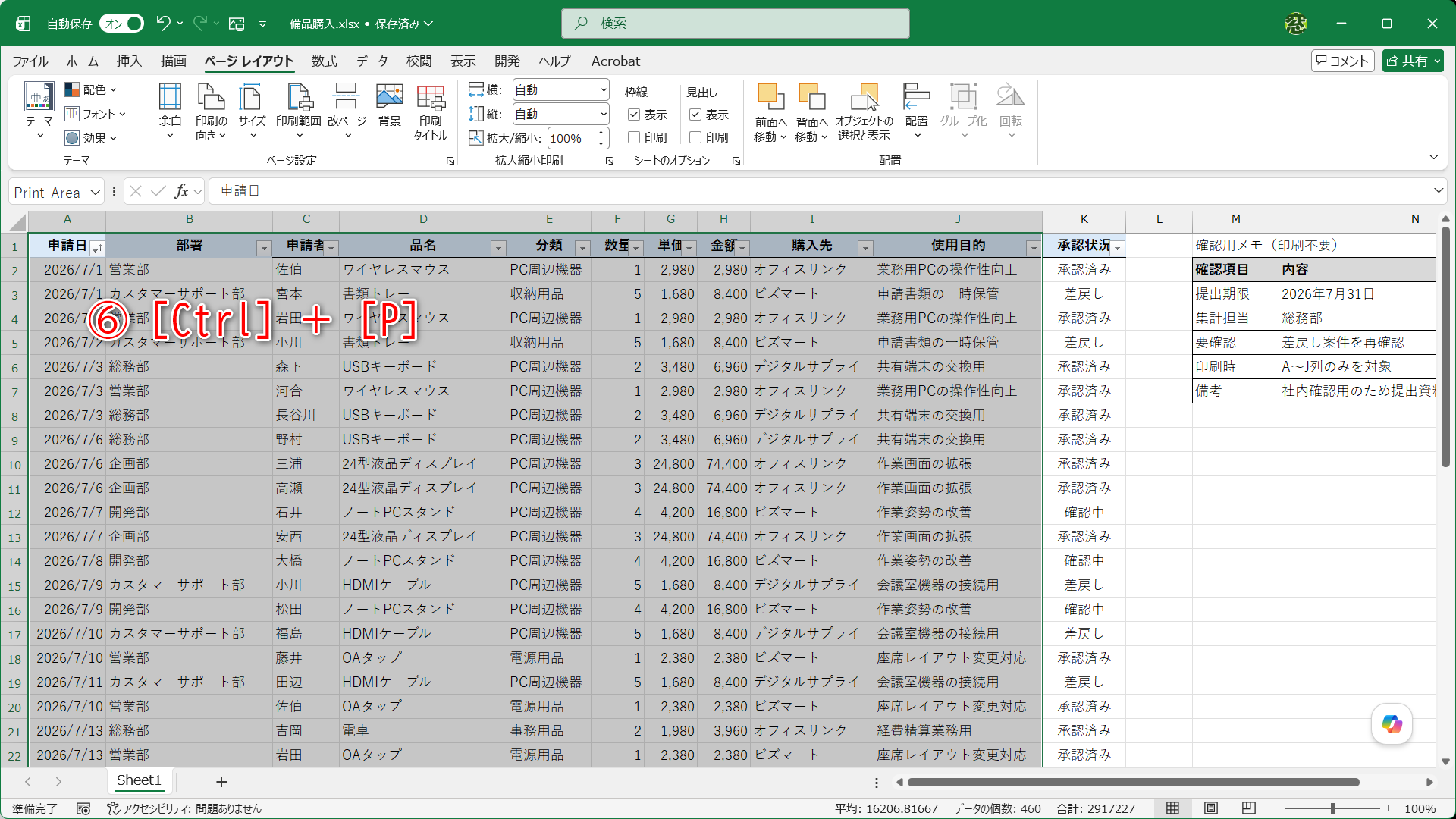Viewport: 1456px width, 819px height.
Task: Open the 配置 align menu
Action: tap(917, 112)
